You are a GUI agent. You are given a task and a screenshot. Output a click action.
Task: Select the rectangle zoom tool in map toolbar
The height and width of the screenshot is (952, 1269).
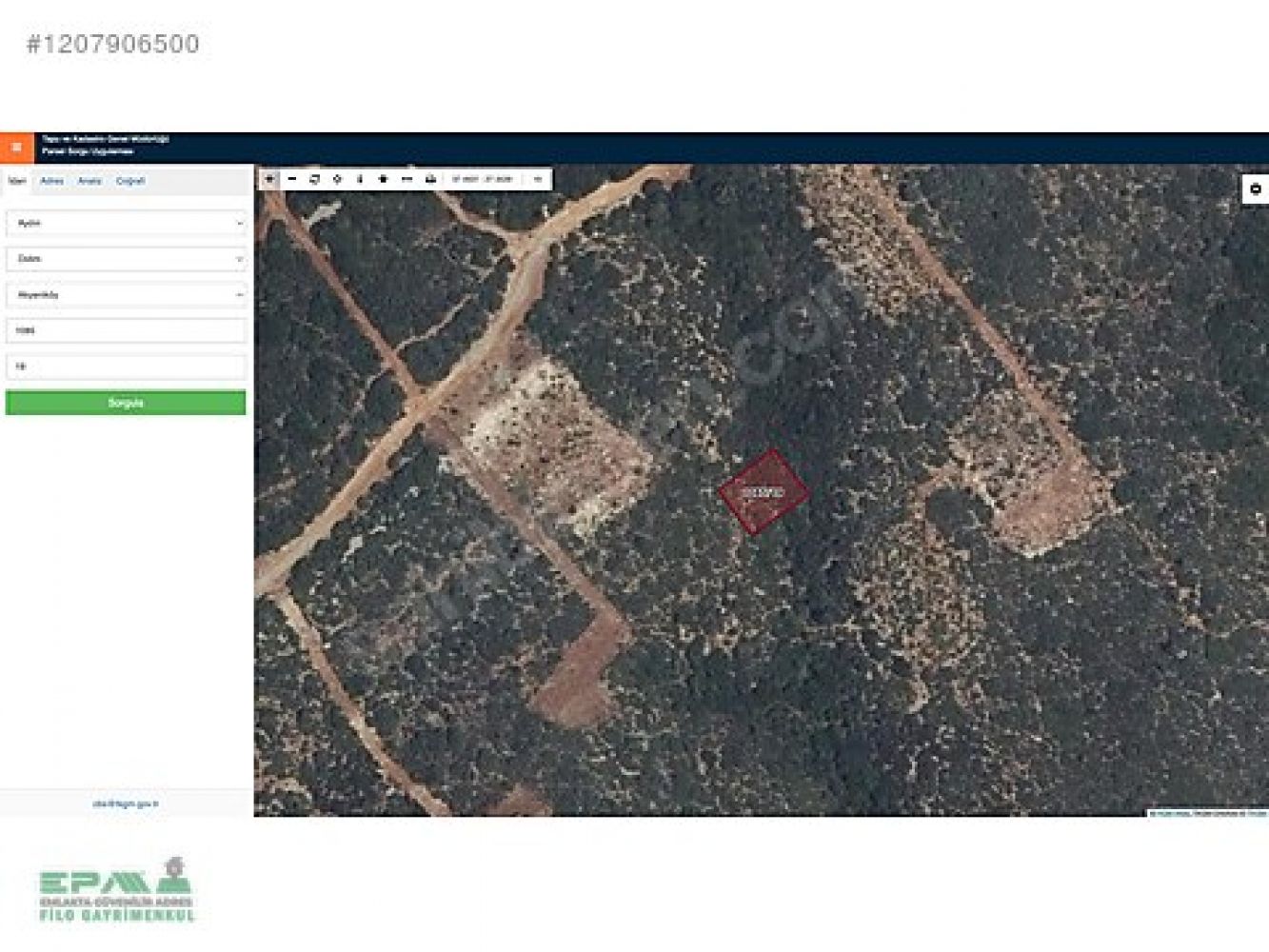point(315,179)
